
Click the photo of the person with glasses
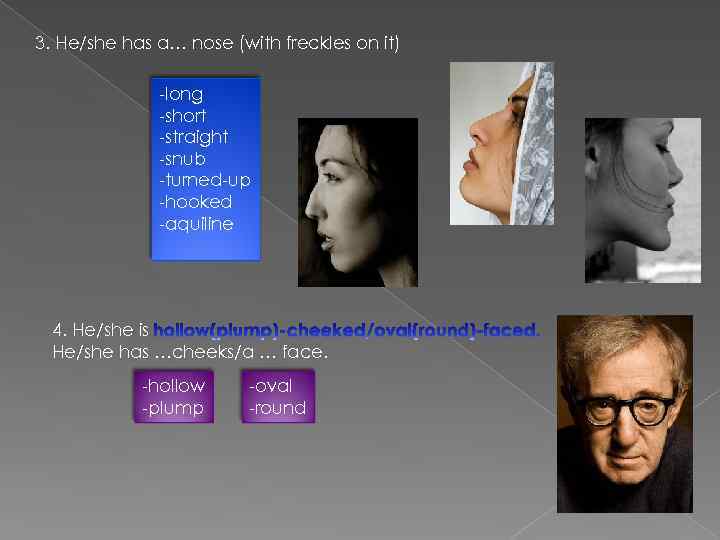625,414
